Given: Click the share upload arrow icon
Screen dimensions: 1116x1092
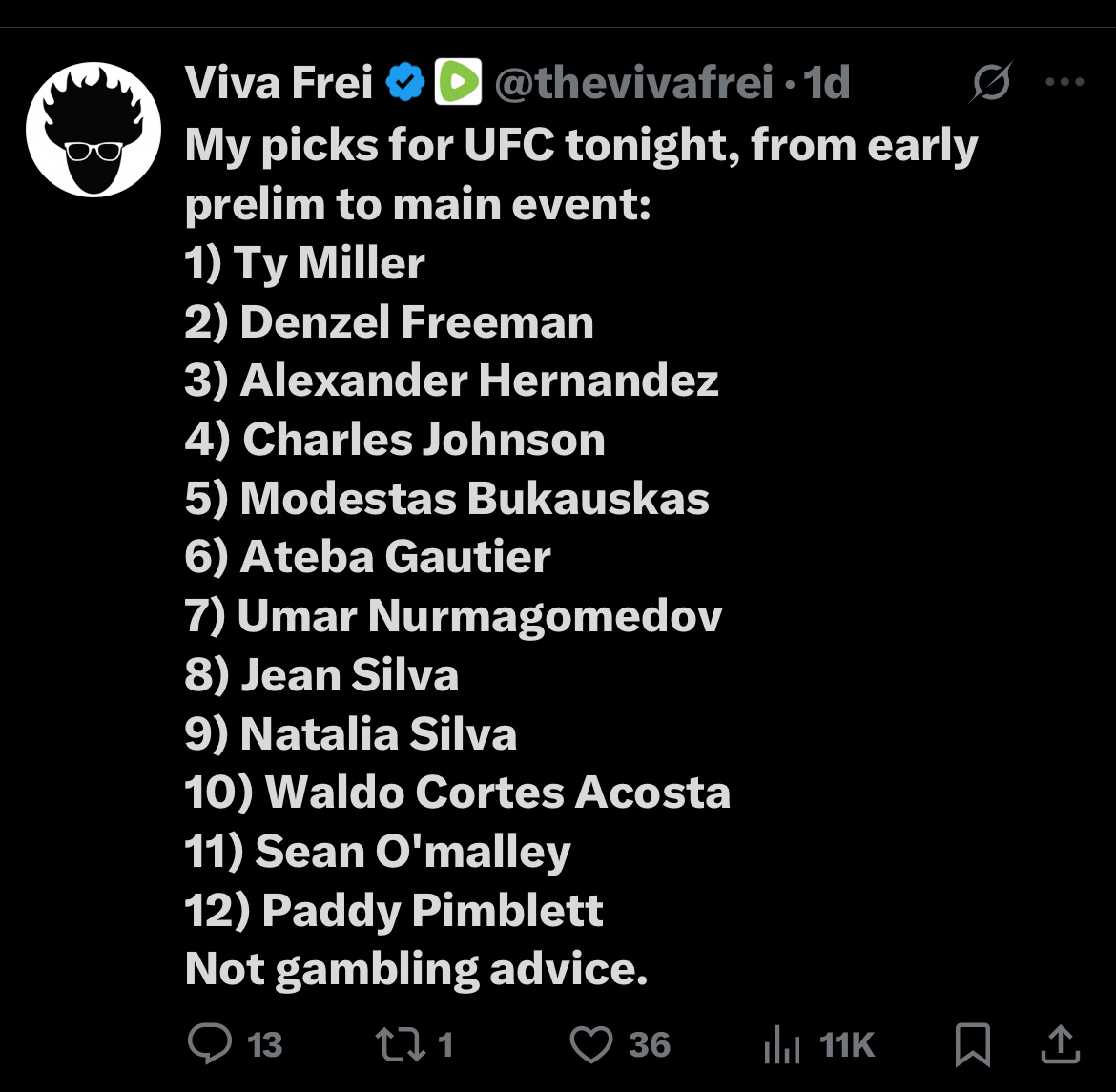Looking at the screenshot, I should point(1060,1043).
